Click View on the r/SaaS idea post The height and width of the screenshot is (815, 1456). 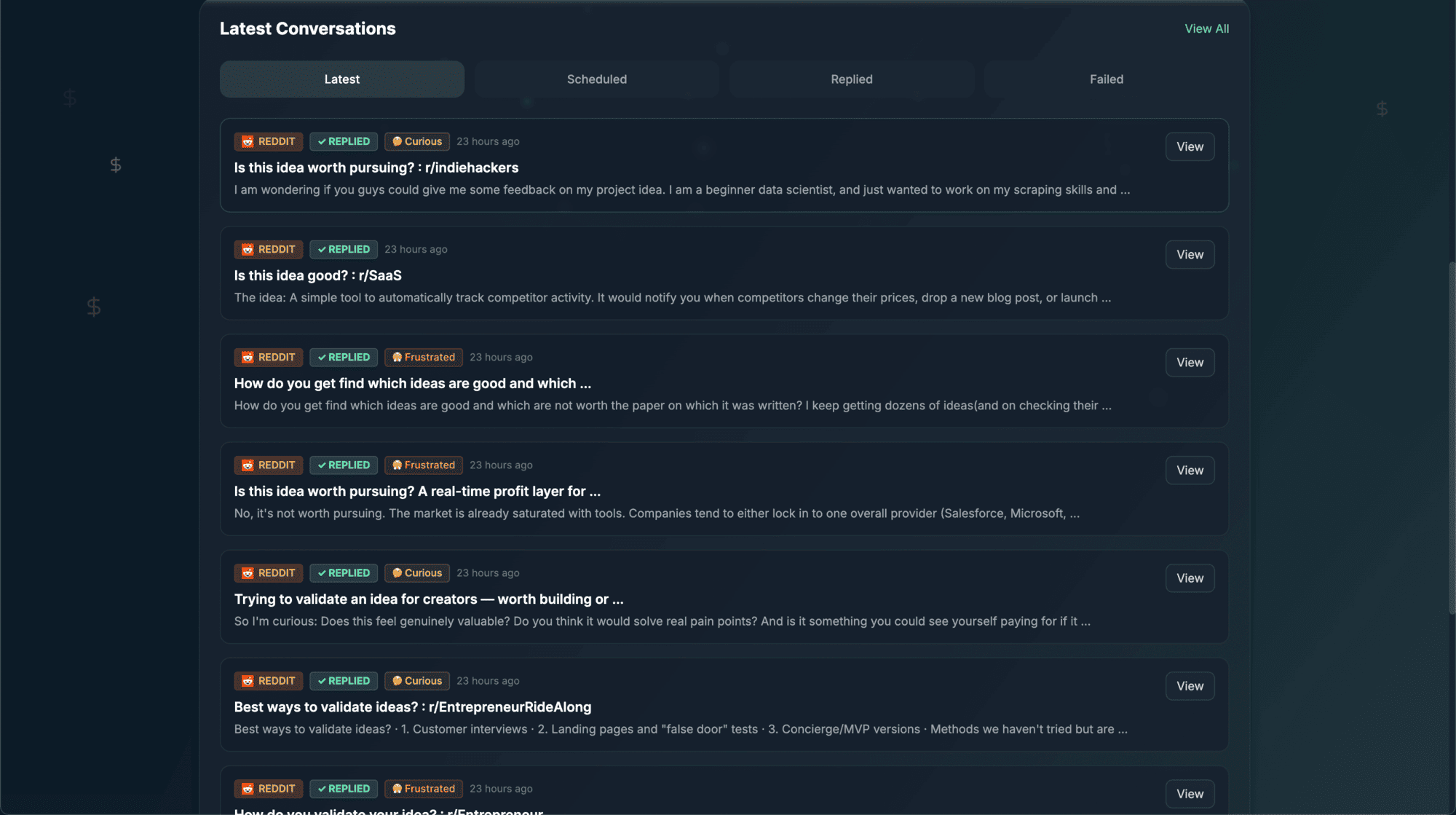[x=1190, y=254]
